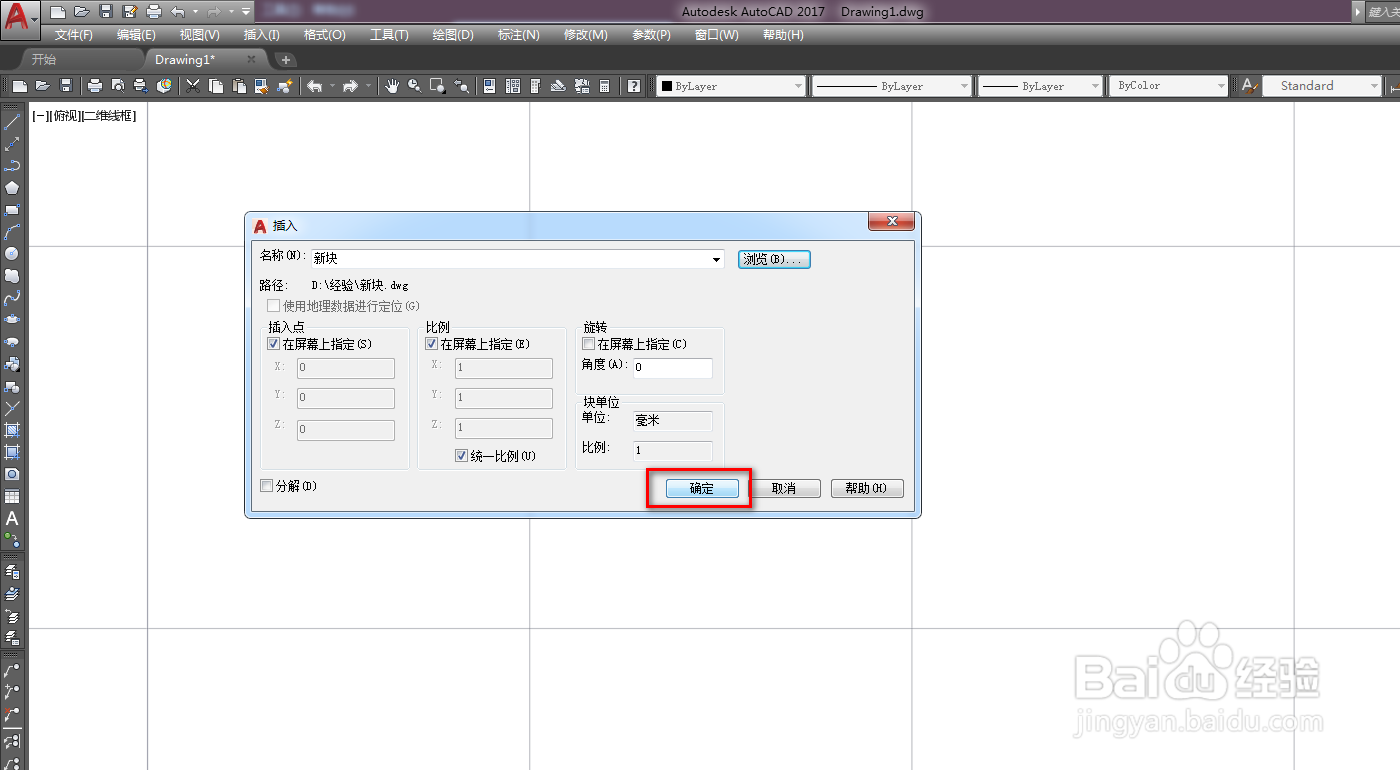Open the Draw menu (绘图)
1400x770 pixels.
coord(453,35)
